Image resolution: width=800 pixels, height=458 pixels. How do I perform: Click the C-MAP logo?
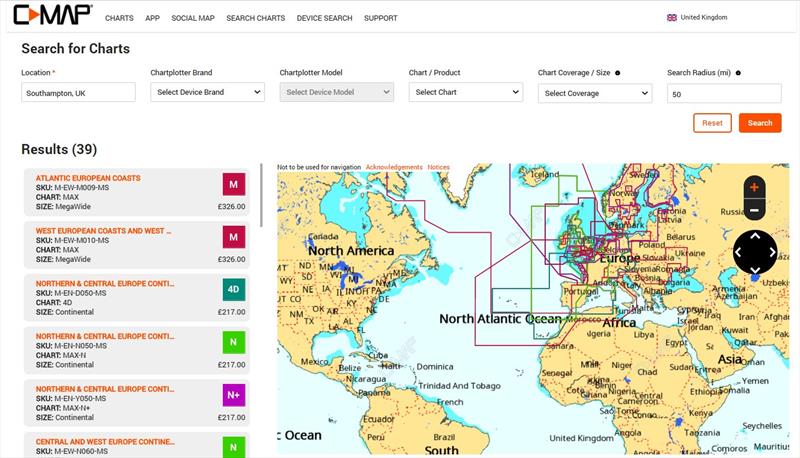53,14
